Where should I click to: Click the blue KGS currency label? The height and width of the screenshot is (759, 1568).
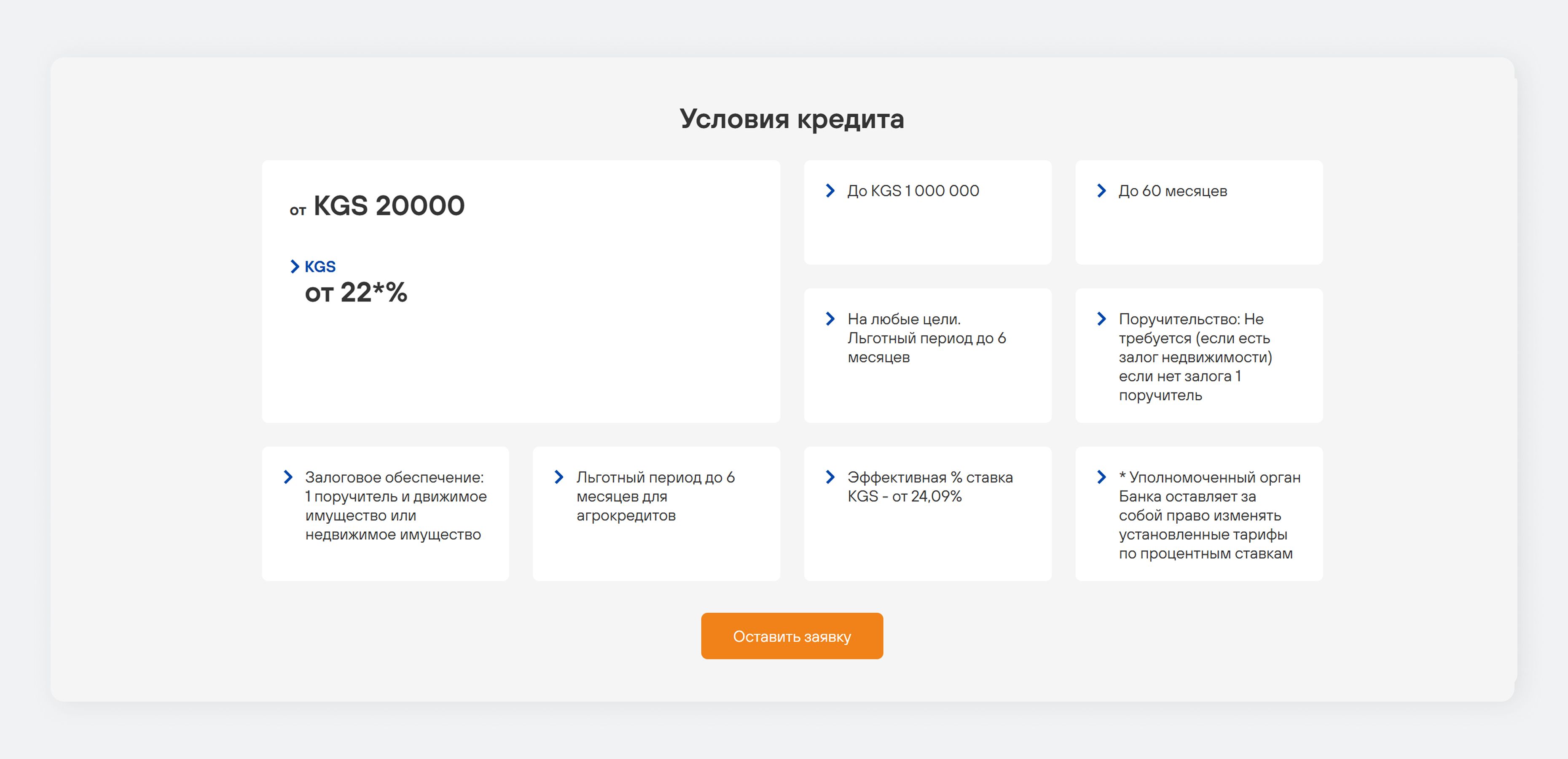(x=320, y=267)
